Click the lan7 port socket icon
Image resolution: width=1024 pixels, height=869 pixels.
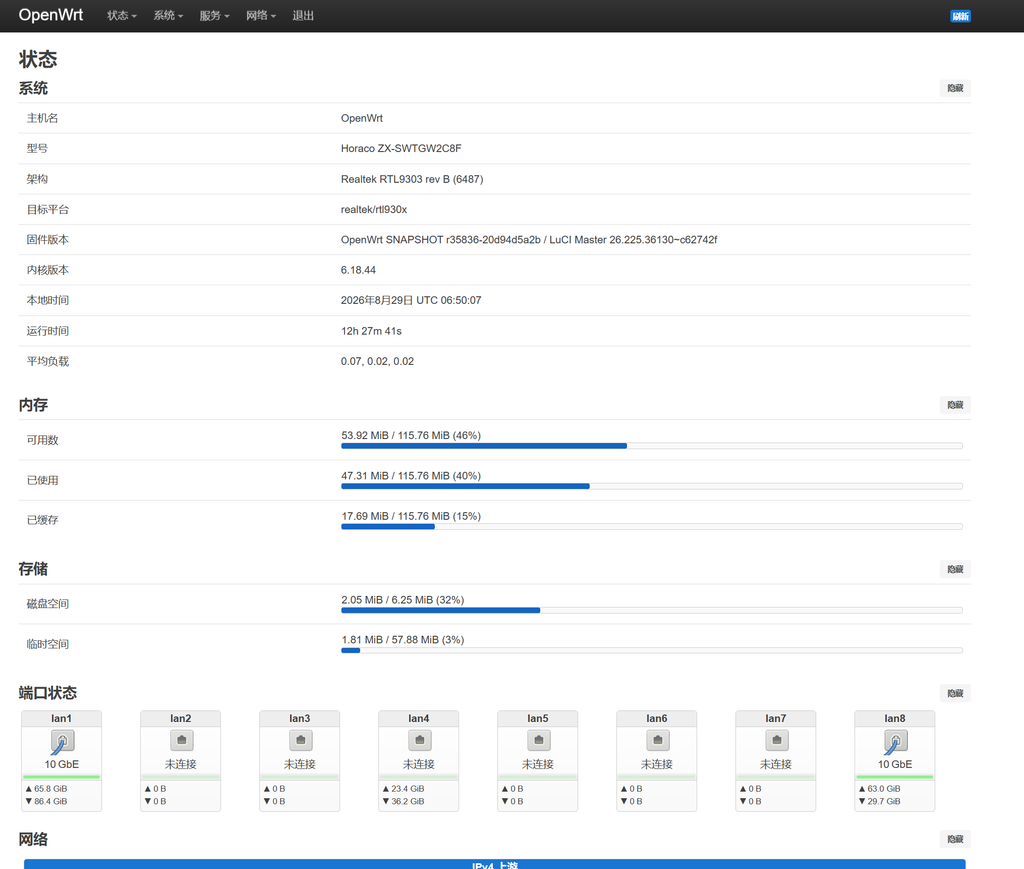click(776, 740)
